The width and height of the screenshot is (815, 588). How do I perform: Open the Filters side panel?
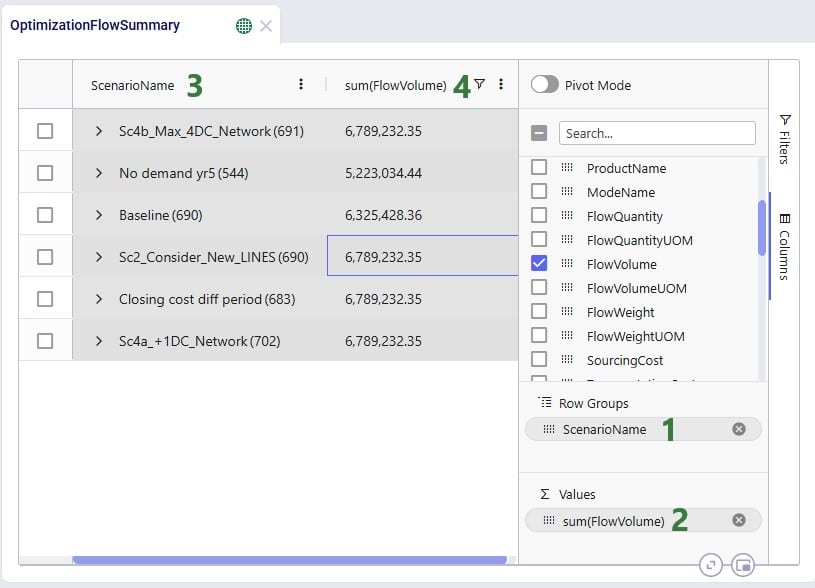784,139
